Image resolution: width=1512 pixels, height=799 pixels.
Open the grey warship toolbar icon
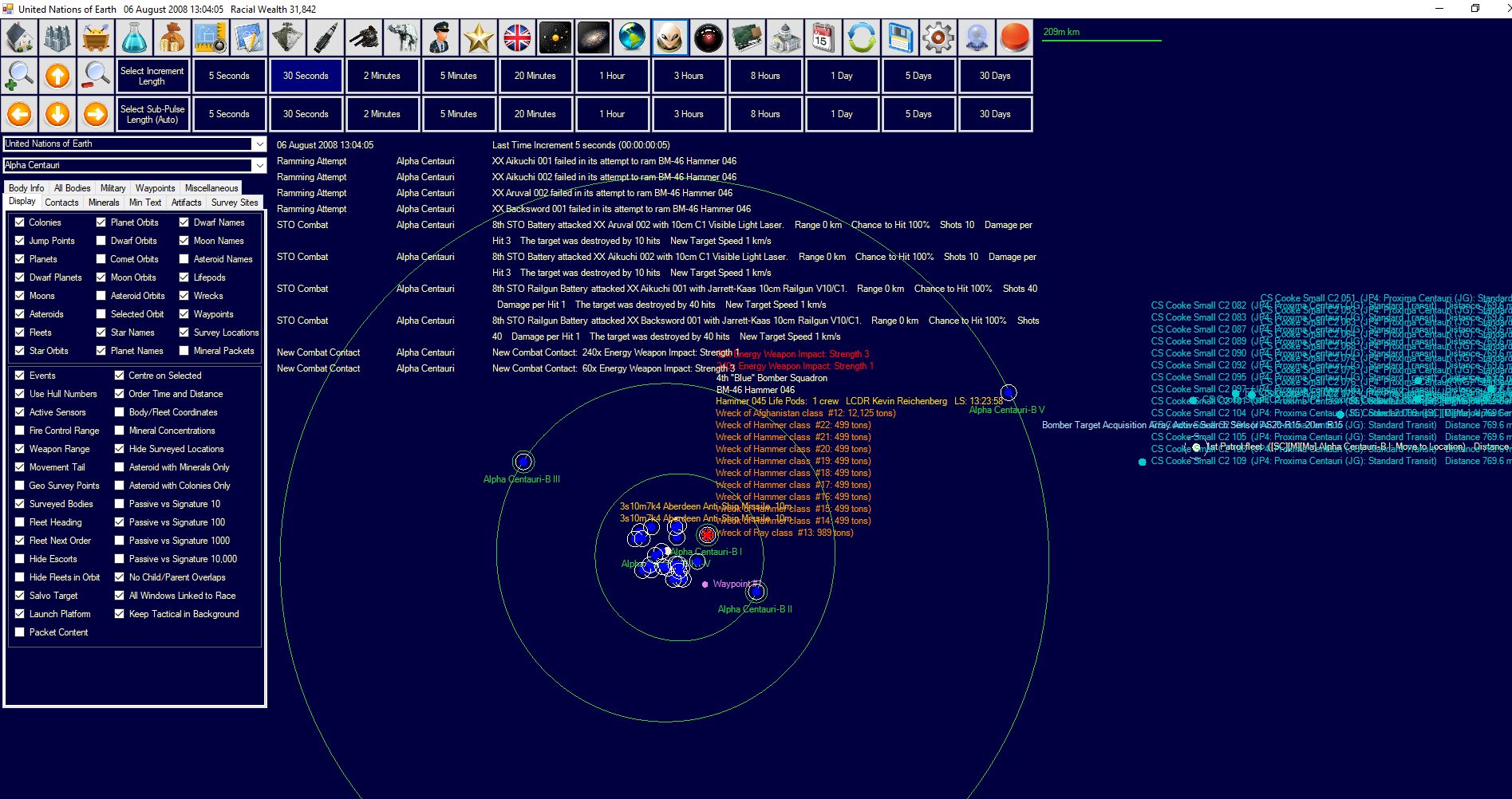coord(287,37)
